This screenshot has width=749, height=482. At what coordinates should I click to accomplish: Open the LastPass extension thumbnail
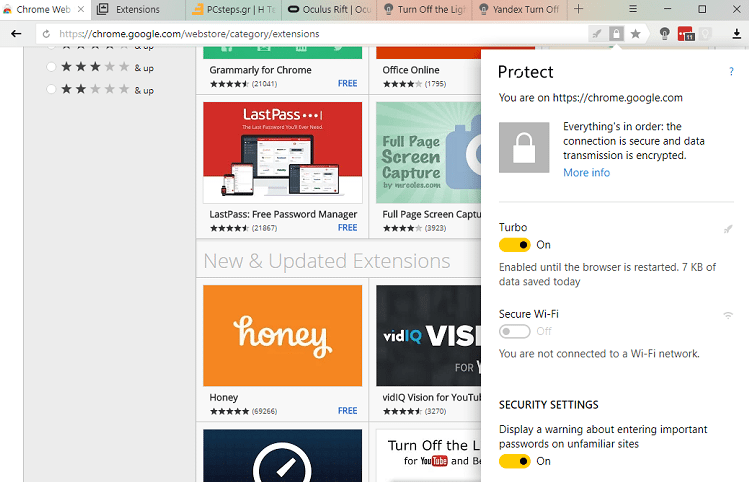tap(283, 152)
